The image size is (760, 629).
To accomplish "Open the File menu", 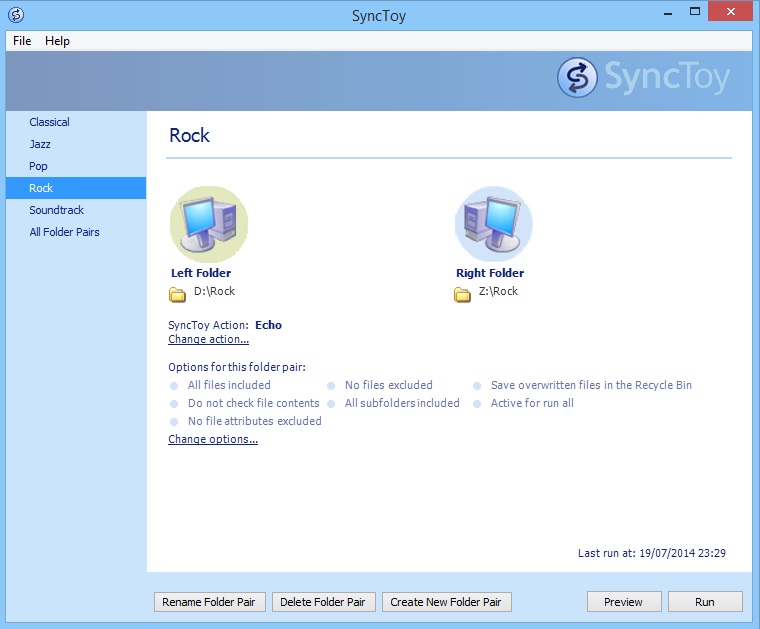I will [x=22, y=41].
